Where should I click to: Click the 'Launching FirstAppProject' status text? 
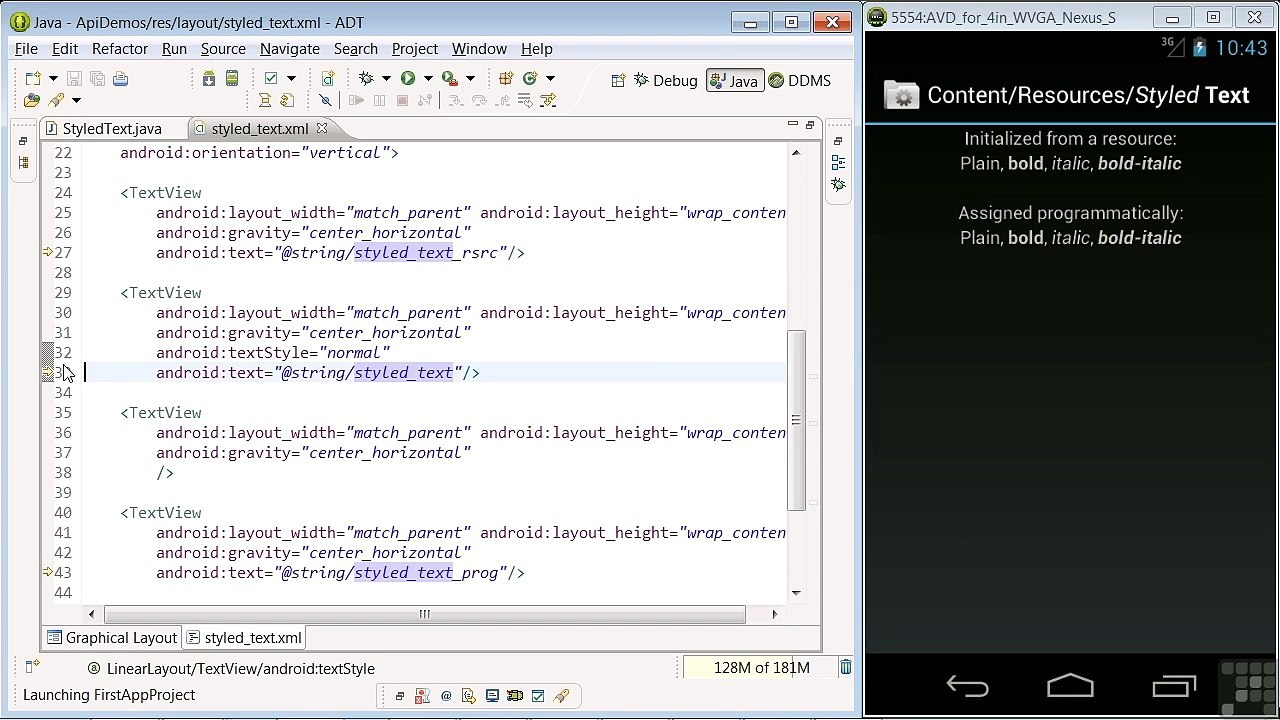(x=109, y=695)
